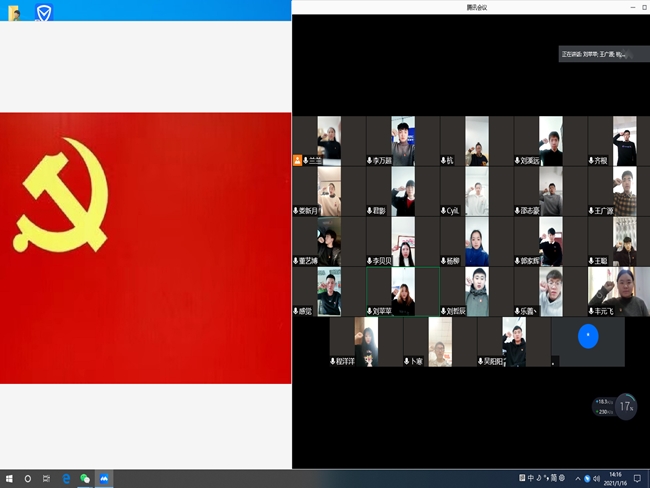Select 董艺博's video tile
This screenshot has width=650, height=488.
pos(329,241)
